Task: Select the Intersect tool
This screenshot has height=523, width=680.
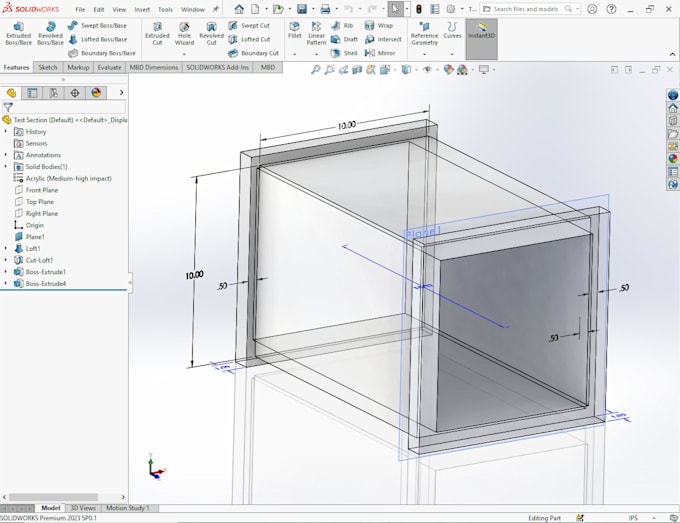Action: 383,39
